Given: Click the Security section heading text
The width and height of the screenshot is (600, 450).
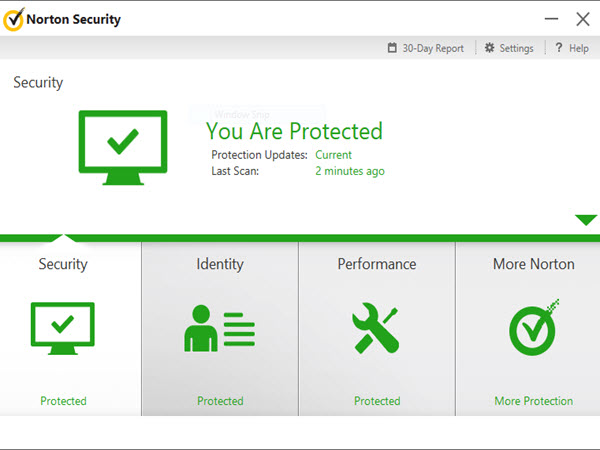Looking at the screenshot, I should (x=38, y=83).
